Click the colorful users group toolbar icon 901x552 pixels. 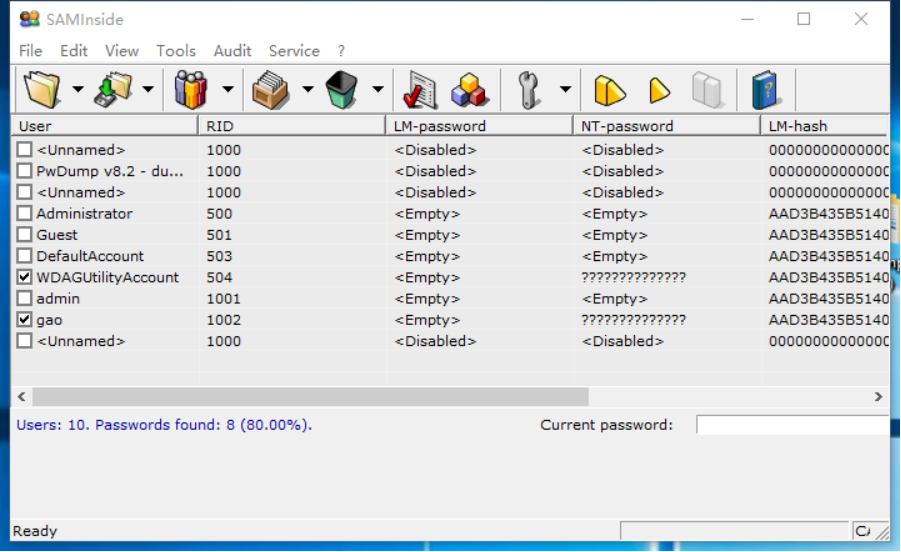191,90
